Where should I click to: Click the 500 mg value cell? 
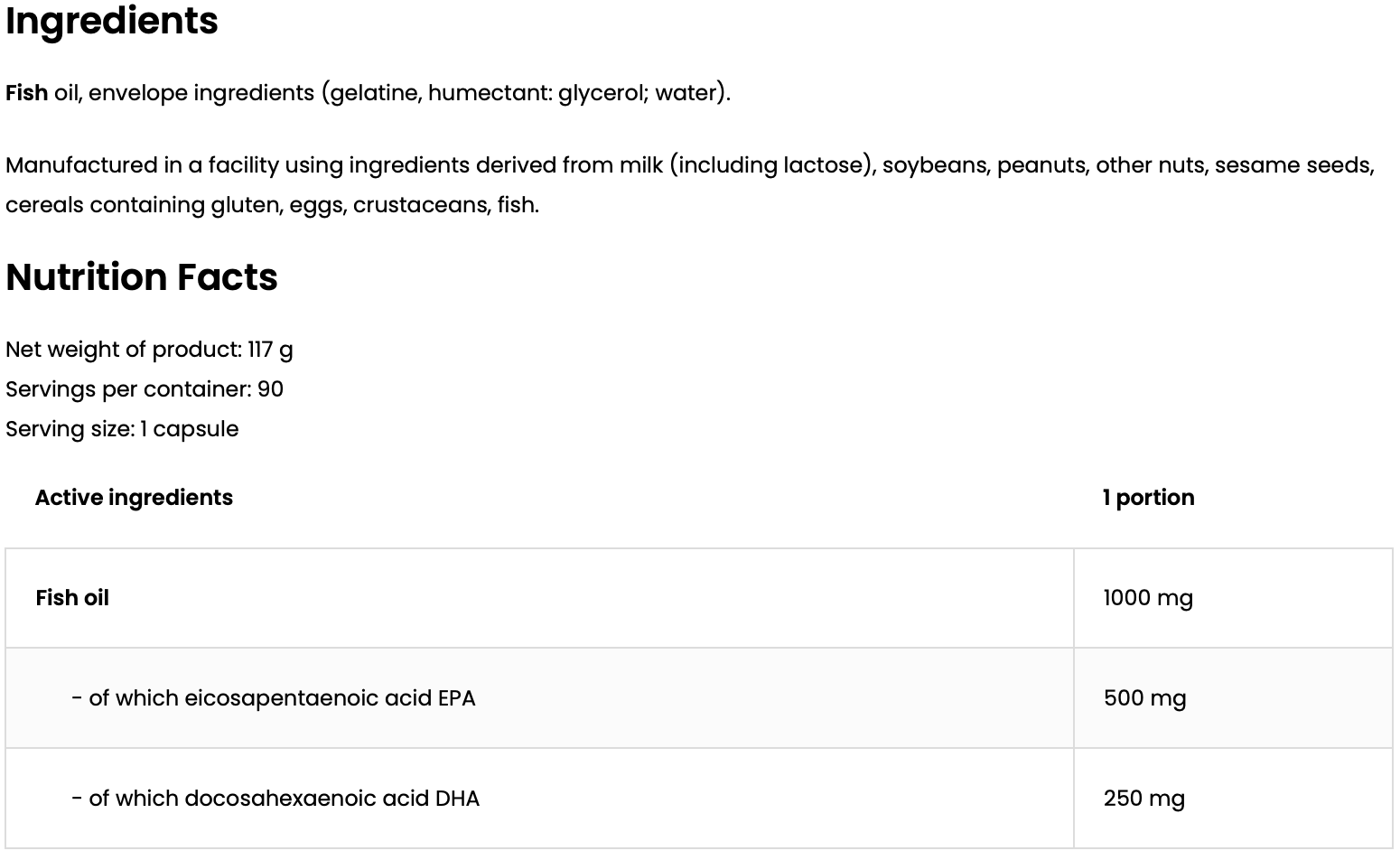tap(1233, 697)
